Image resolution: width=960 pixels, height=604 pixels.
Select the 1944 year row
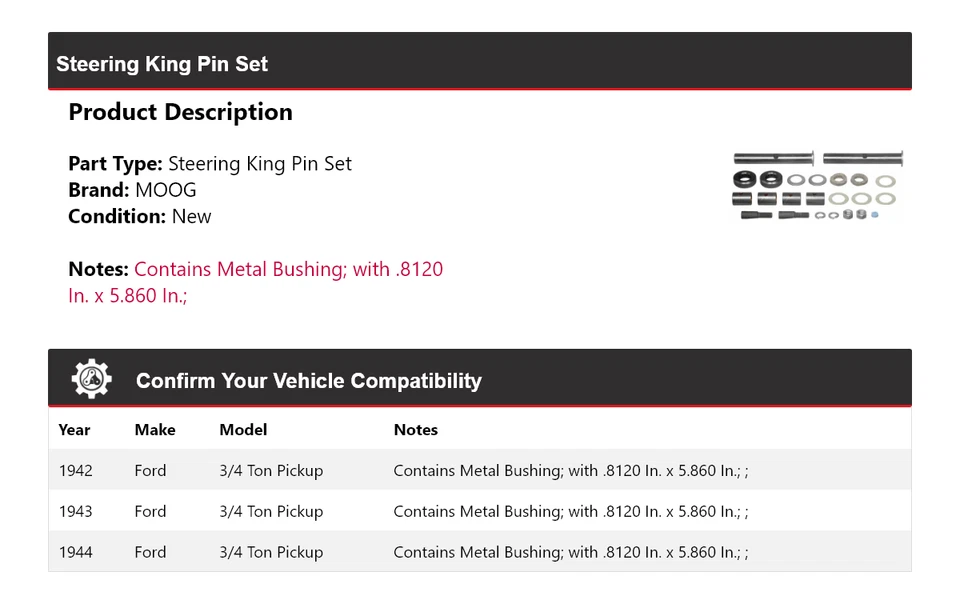pos(76,552)
